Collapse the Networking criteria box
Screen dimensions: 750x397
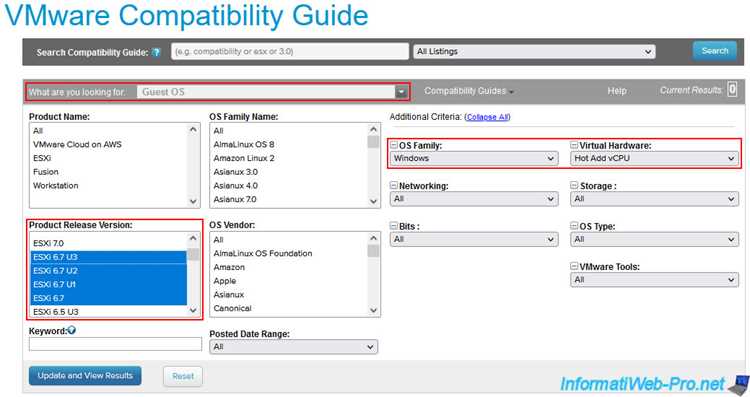tap(394, 186)
